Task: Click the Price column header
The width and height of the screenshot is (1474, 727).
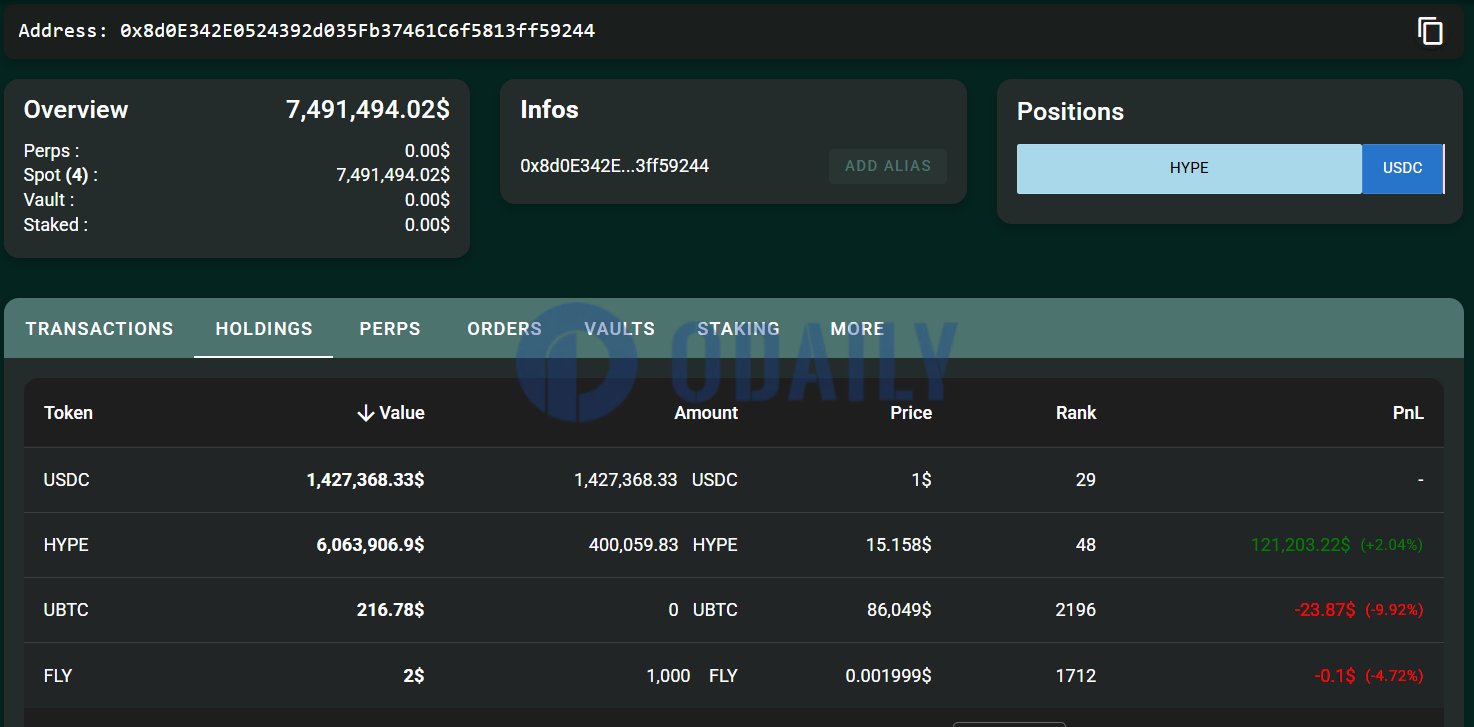Action: pos(911,413)
